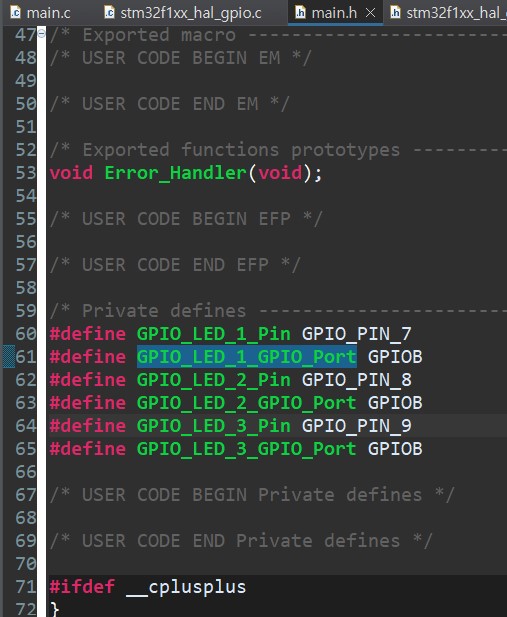Screen dimensions: 507x617
Task: Place cursor on empty line 66
Action: [276, 472]
